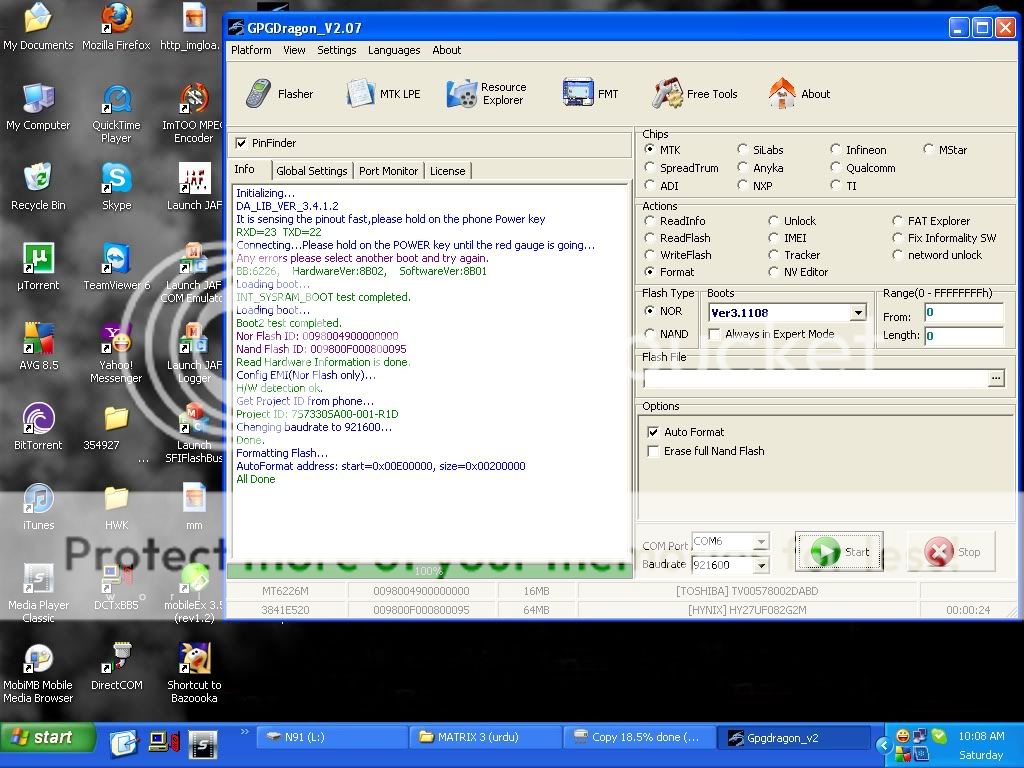This screenshot has width=1024, height=768.
Task: Select the Media Player Classic icon
Action: tap(38, 593)
